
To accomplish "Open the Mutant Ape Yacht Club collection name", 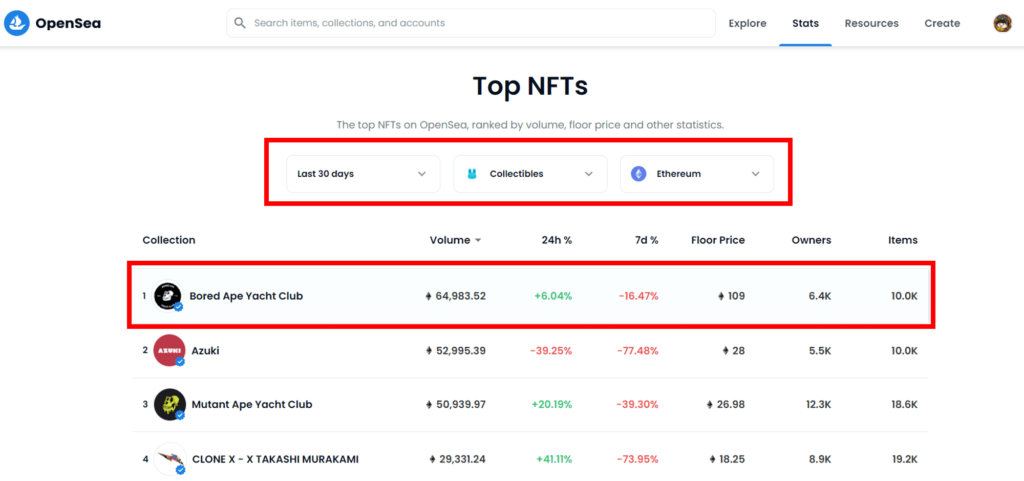I will tap(251, 405).
